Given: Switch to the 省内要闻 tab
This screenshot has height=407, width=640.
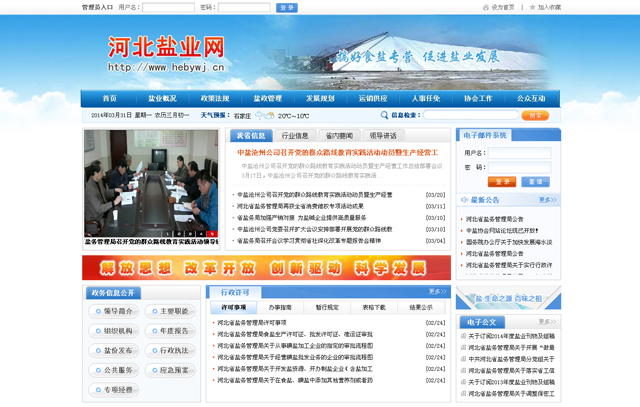Looking at the screenshot, I should tap(339, 136).
